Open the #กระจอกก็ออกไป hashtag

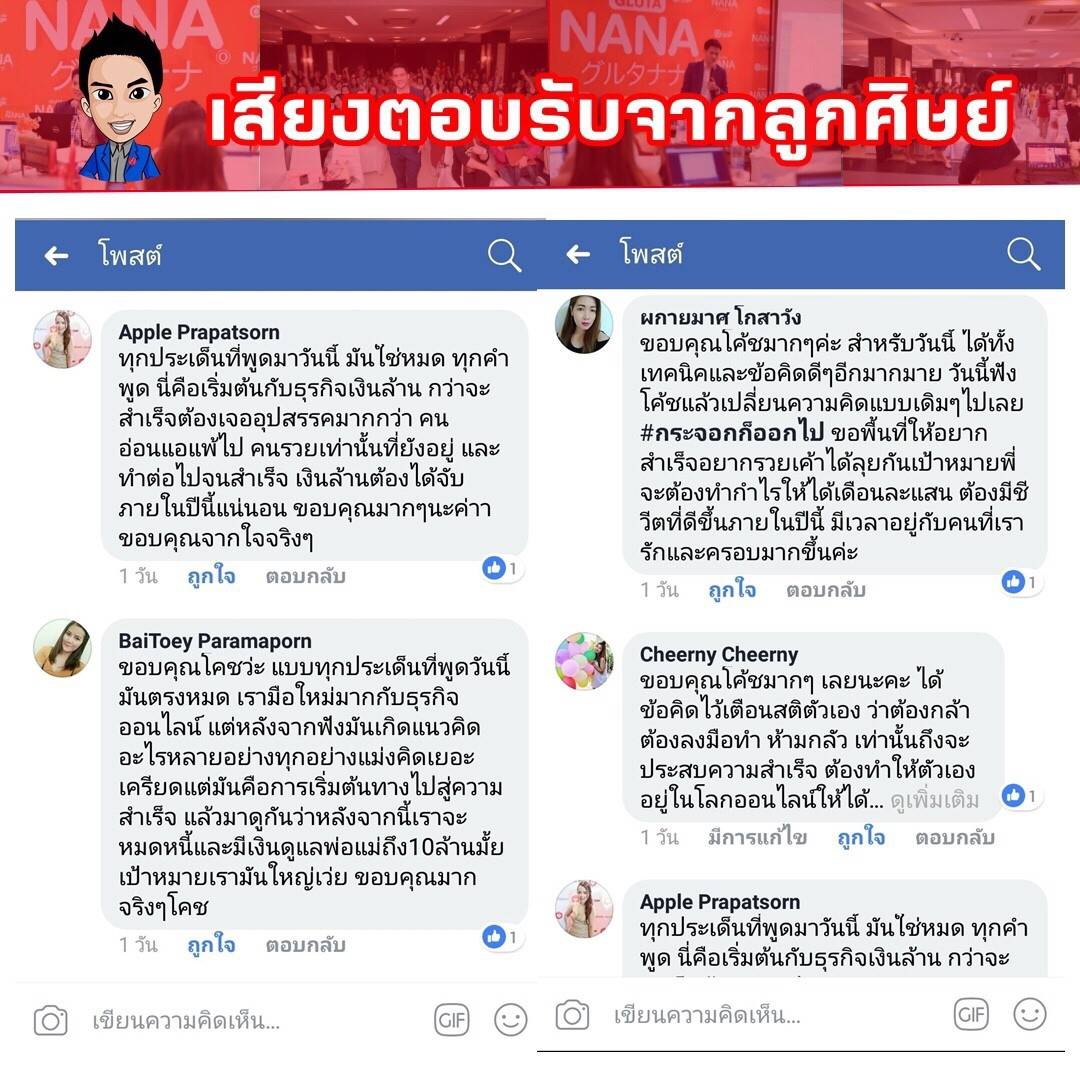731,433
